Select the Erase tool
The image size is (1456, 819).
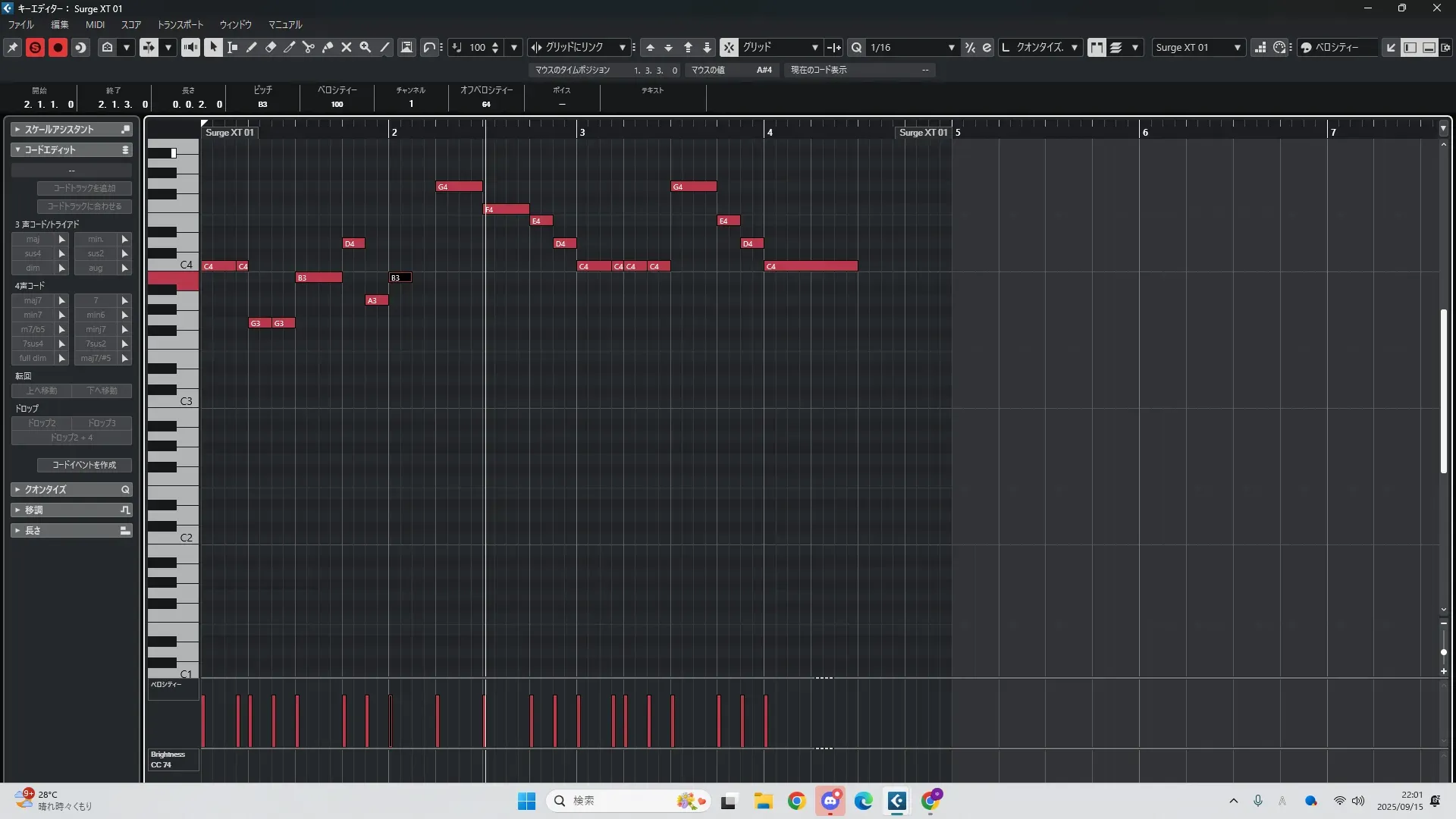click(x=271, y=47)
